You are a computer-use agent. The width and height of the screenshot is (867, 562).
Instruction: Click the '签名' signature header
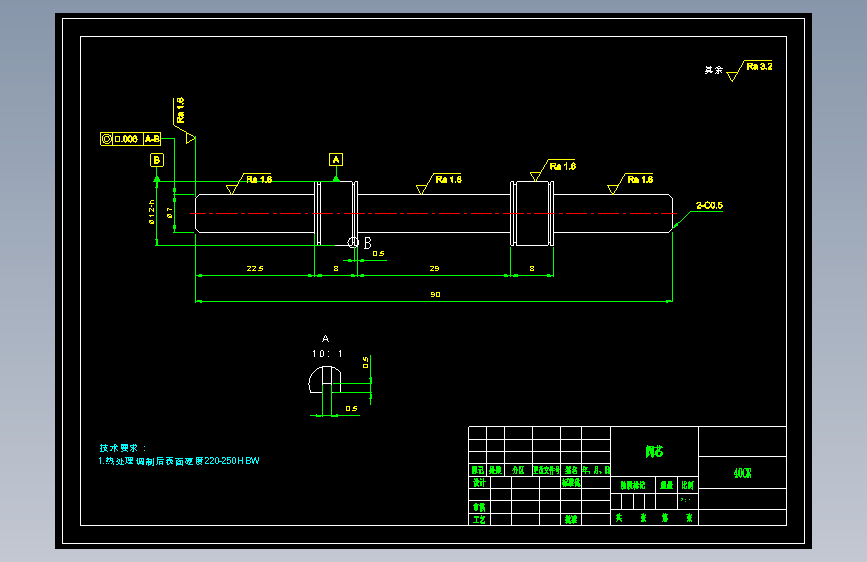571,470
